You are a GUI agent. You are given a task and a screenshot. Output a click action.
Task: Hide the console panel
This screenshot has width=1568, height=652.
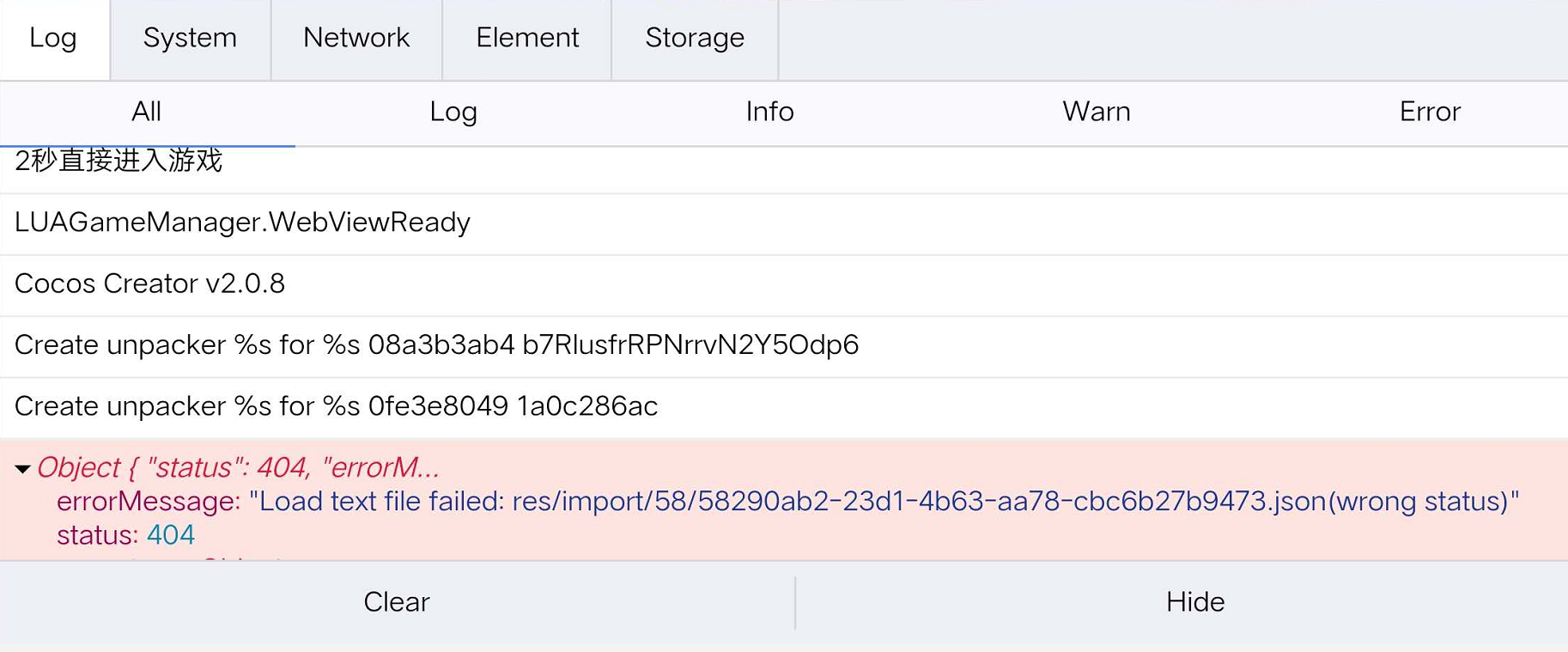[1194, 602]
